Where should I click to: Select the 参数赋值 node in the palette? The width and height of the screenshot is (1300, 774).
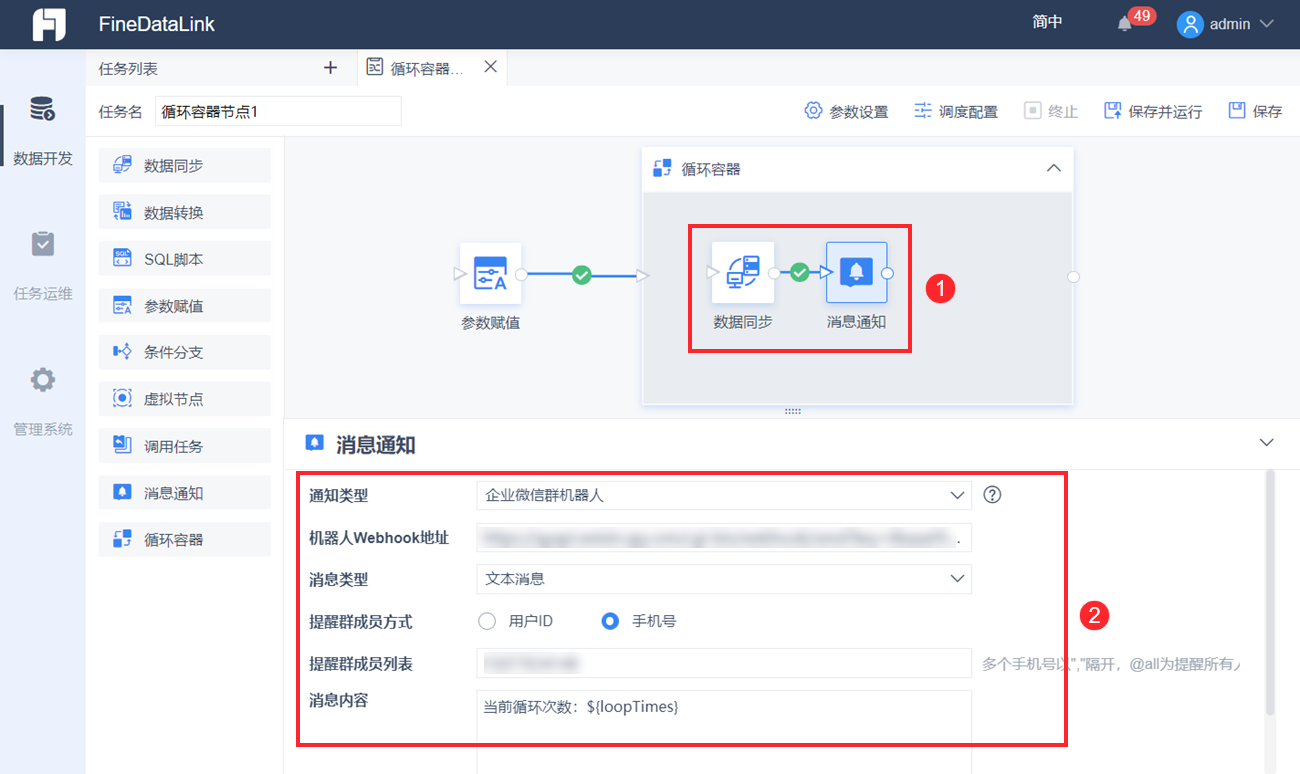point(185,306)
